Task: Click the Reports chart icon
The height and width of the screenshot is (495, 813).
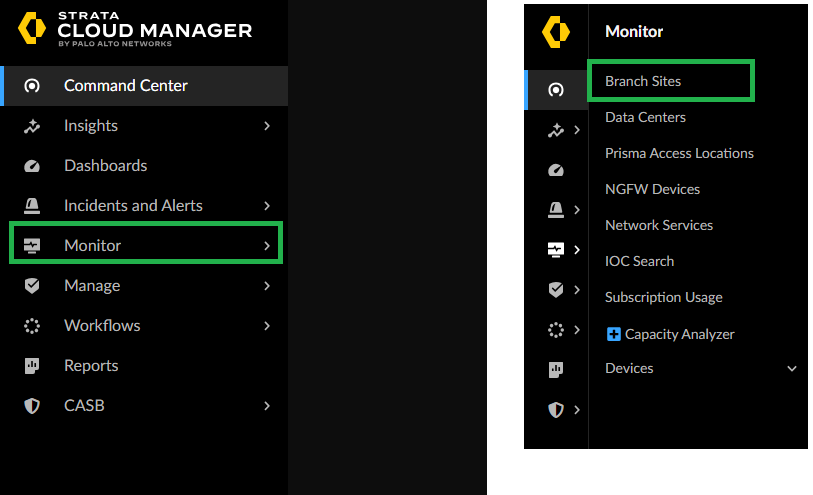Action: pos(32,366)
